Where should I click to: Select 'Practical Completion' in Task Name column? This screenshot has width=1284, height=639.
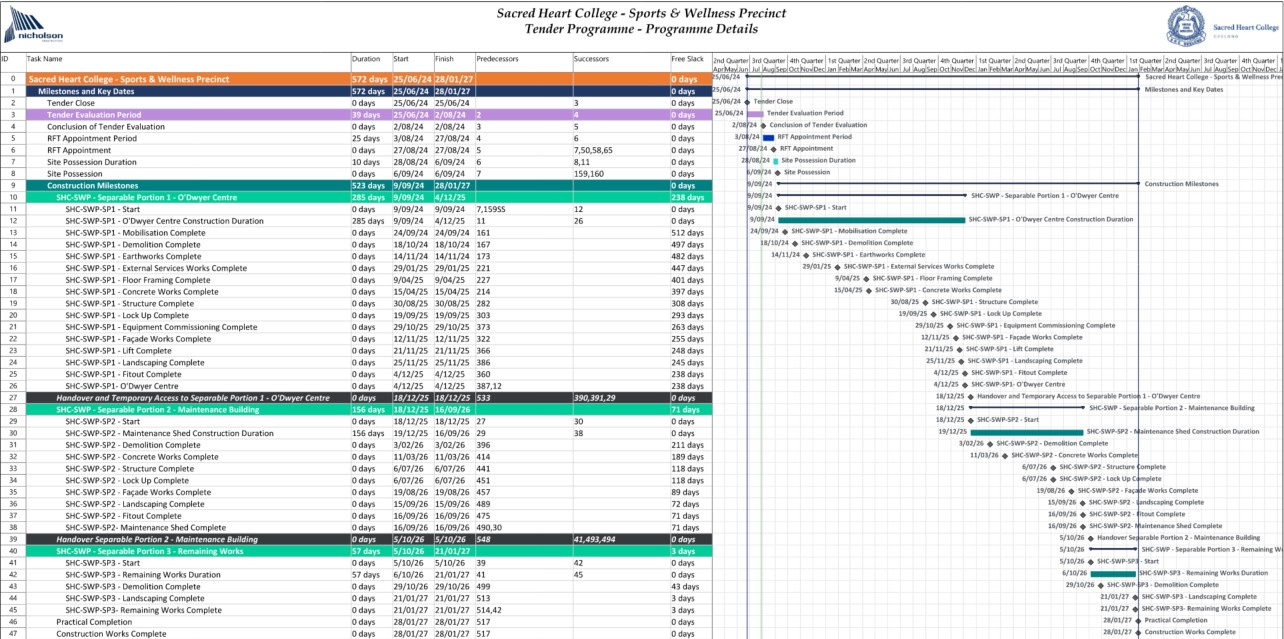coord(93,622)
